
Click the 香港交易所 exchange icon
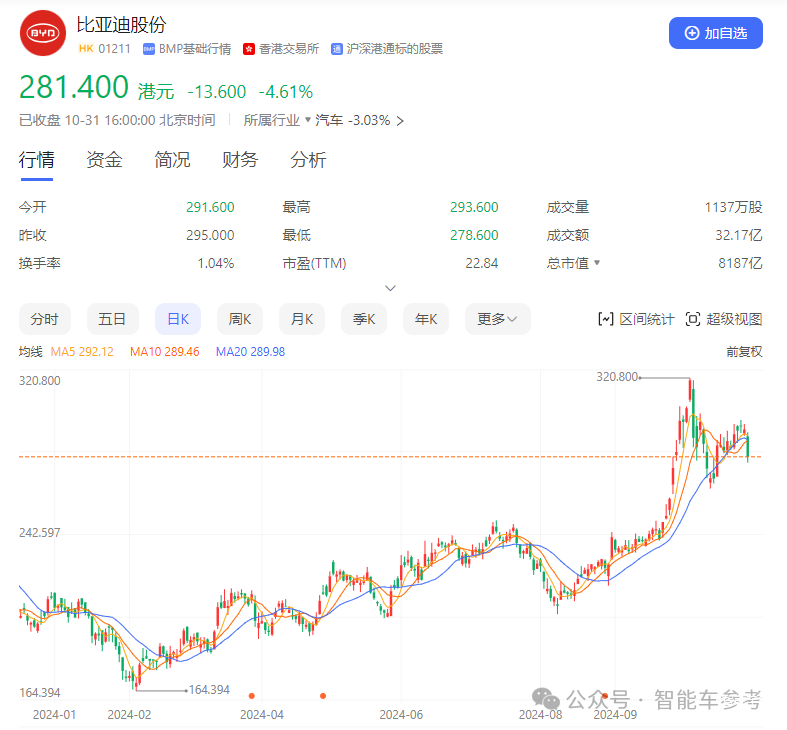coord(249,48)
